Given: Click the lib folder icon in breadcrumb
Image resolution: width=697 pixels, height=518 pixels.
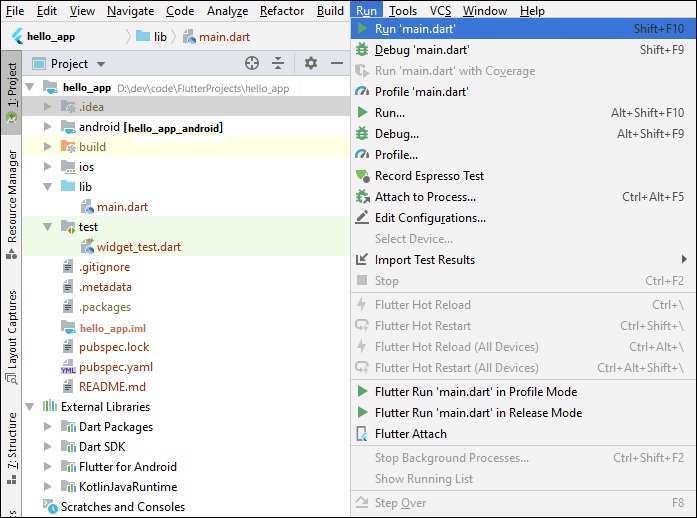Looking at the screenshot, I should 143,36.
